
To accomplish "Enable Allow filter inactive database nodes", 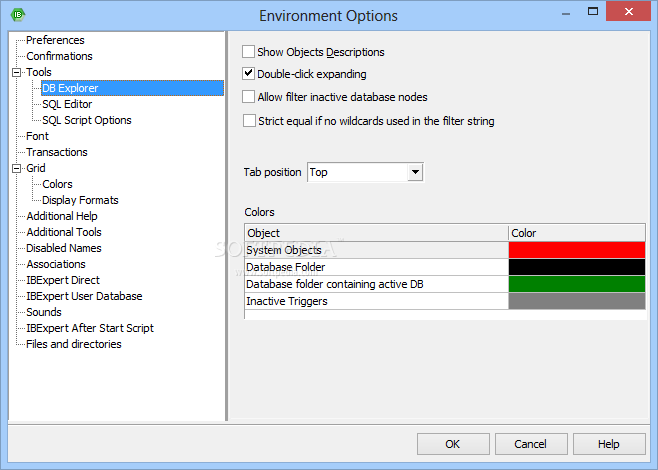I will (248, 97).
